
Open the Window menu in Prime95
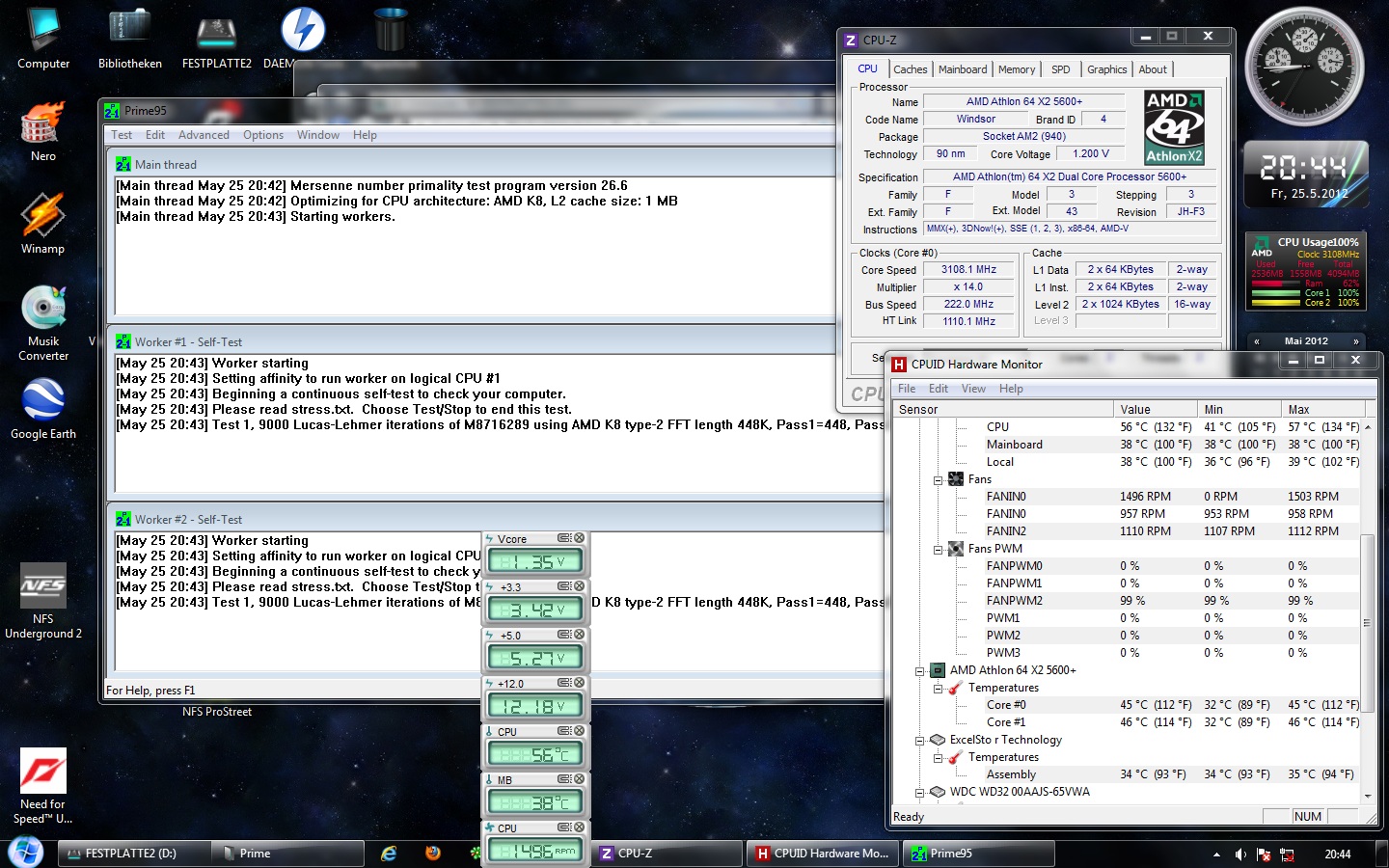point(318,135)
